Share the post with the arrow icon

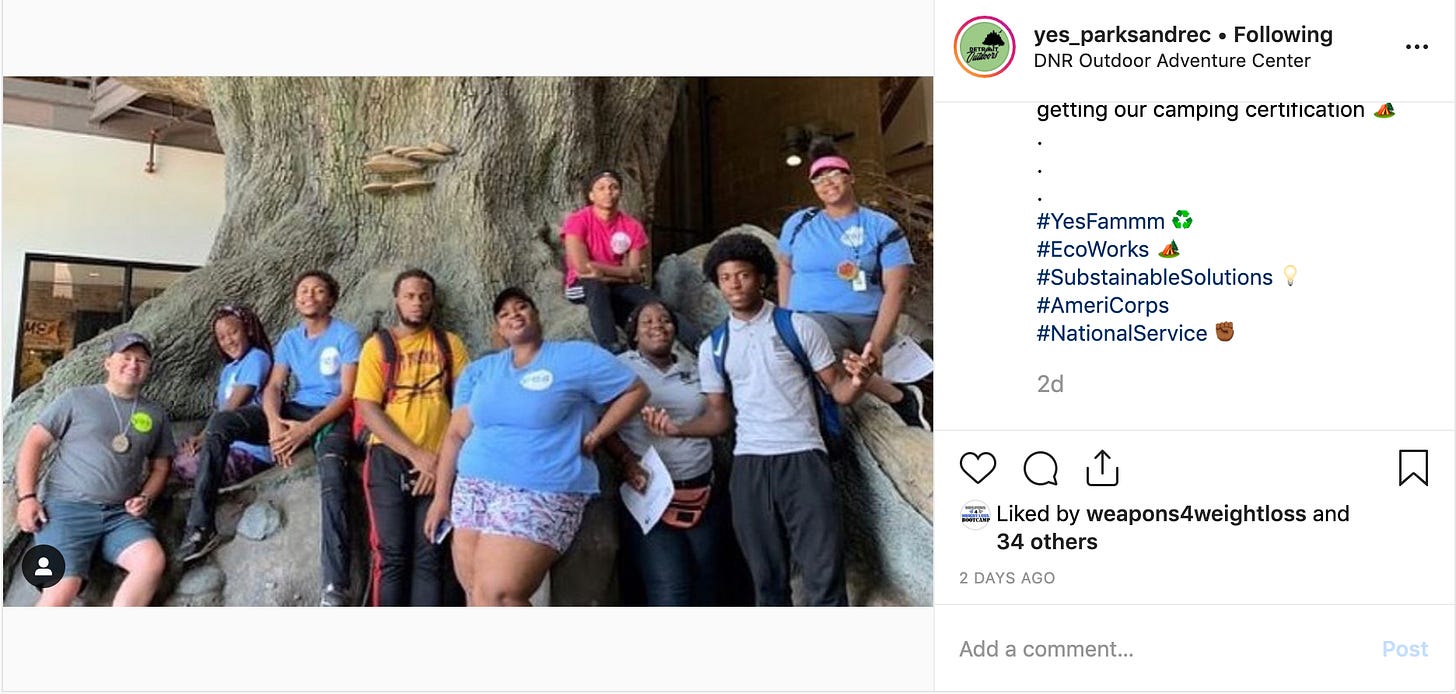click(1101, 468)
